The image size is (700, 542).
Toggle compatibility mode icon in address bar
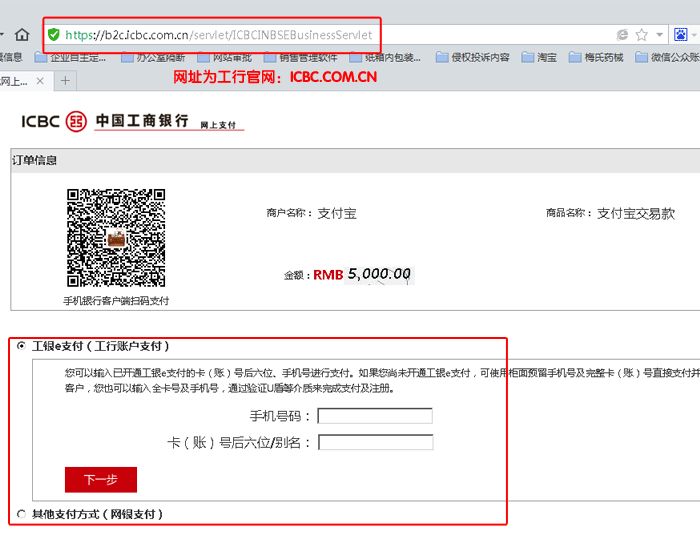(622, 34)
